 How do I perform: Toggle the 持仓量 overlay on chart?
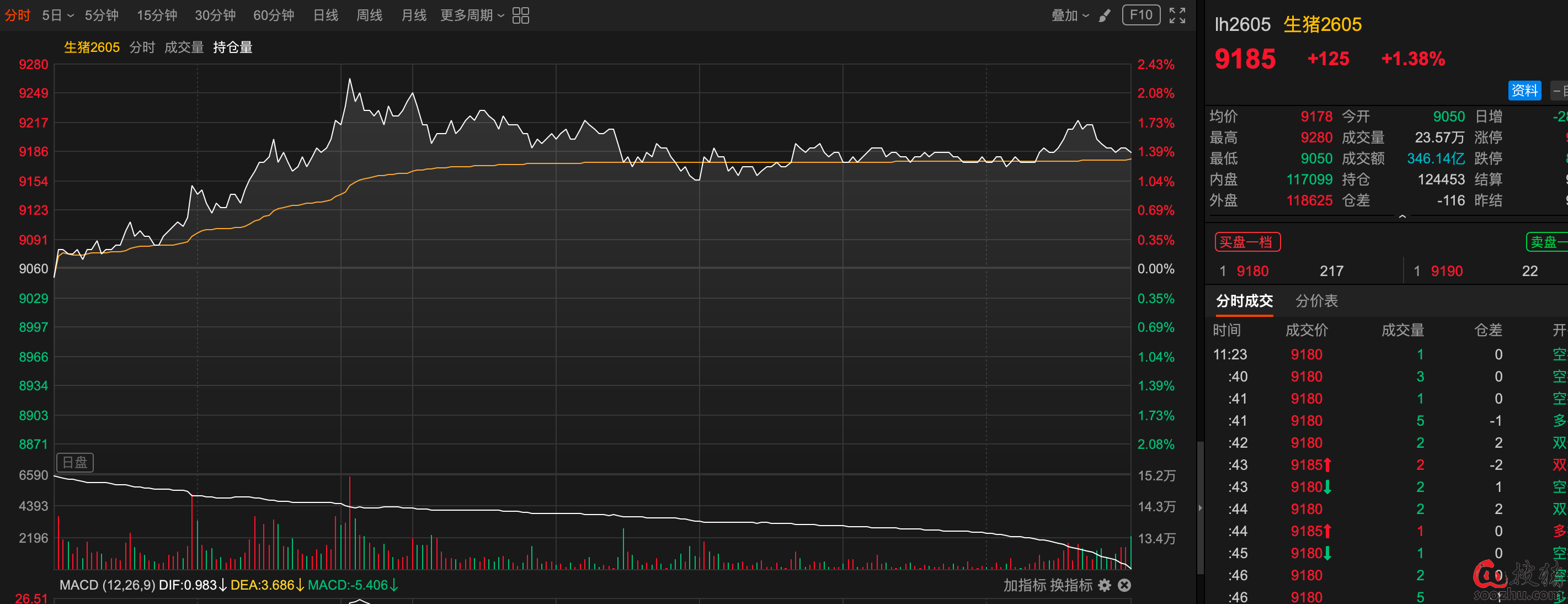pos(232,47)
